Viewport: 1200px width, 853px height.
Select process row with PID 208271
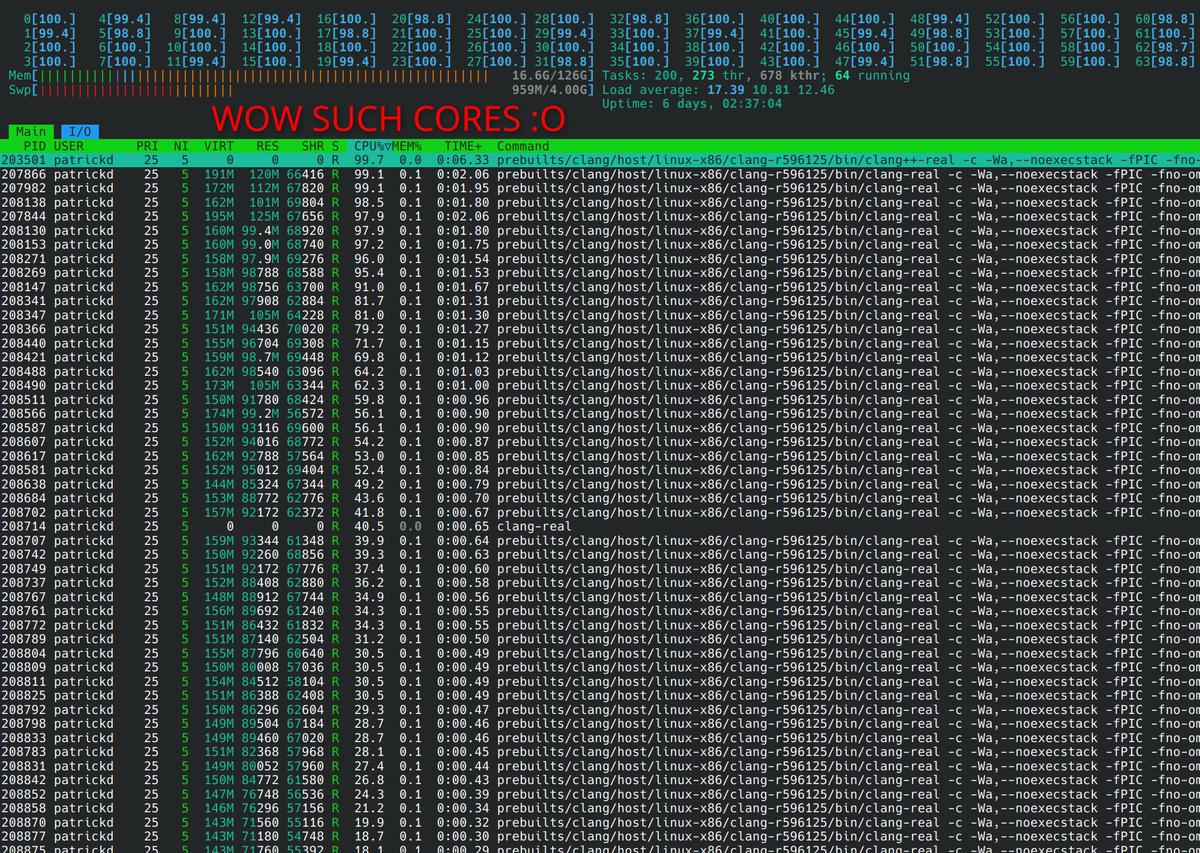pyautogui.click(x=600, y=259)
